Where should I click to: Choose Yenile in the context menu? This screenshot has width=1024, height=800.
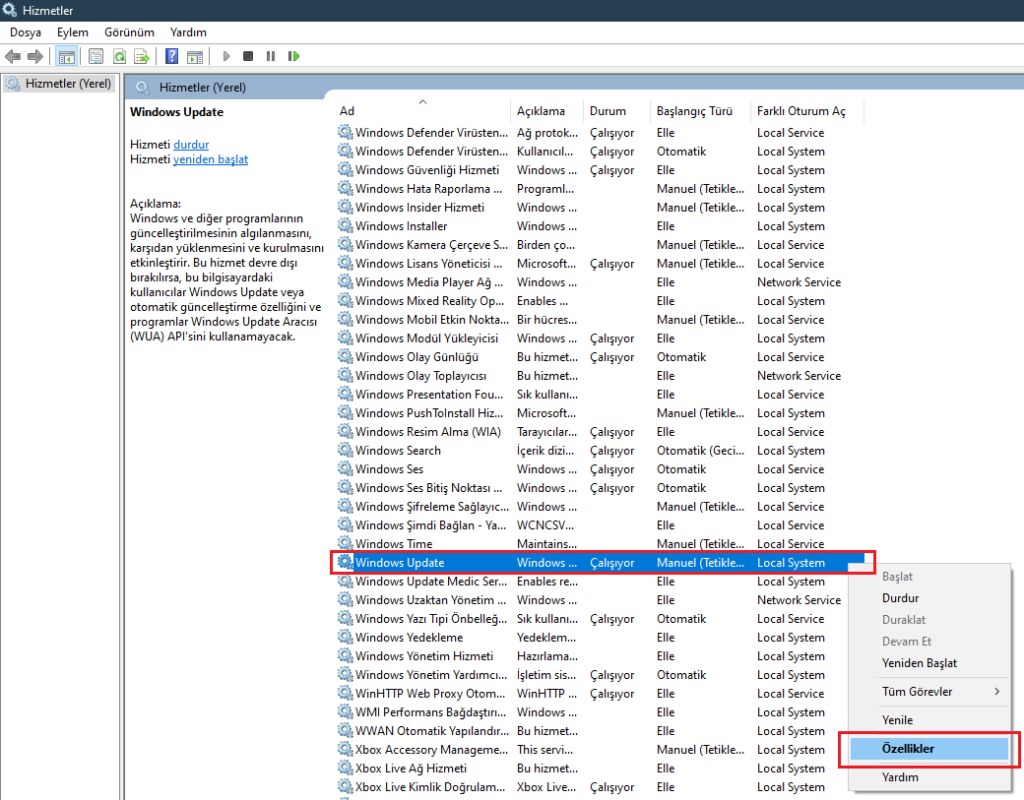pos(929,720)
